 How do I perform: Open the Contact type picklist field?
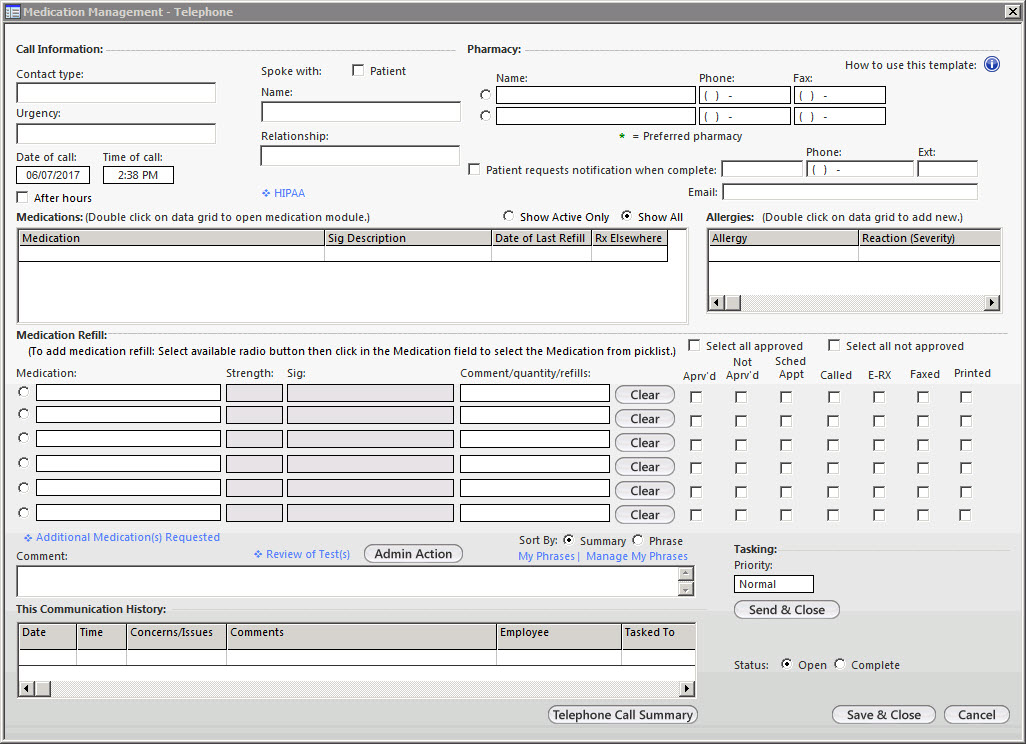click(x=116, y=93)
